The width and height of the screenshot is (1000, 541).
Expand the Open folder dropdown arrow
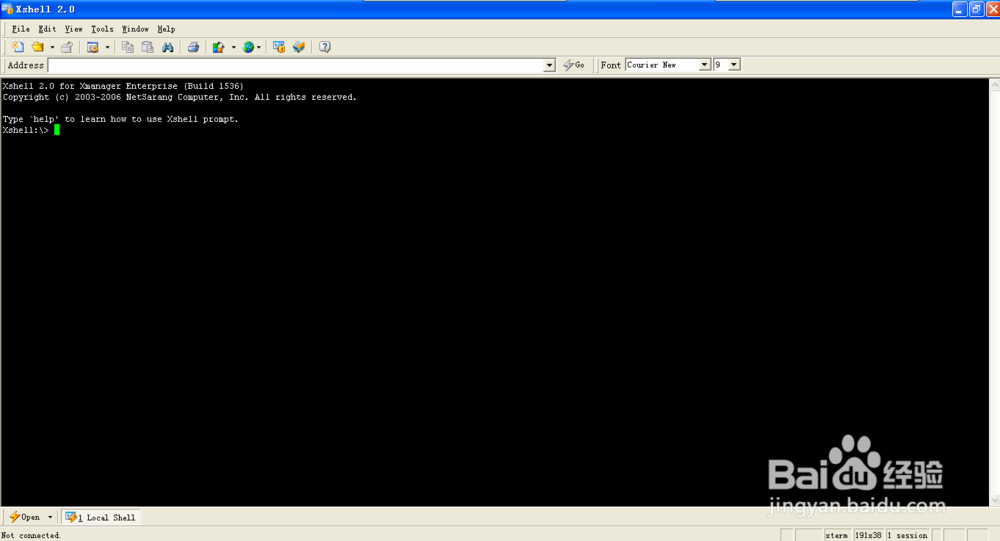click(52, 47)
